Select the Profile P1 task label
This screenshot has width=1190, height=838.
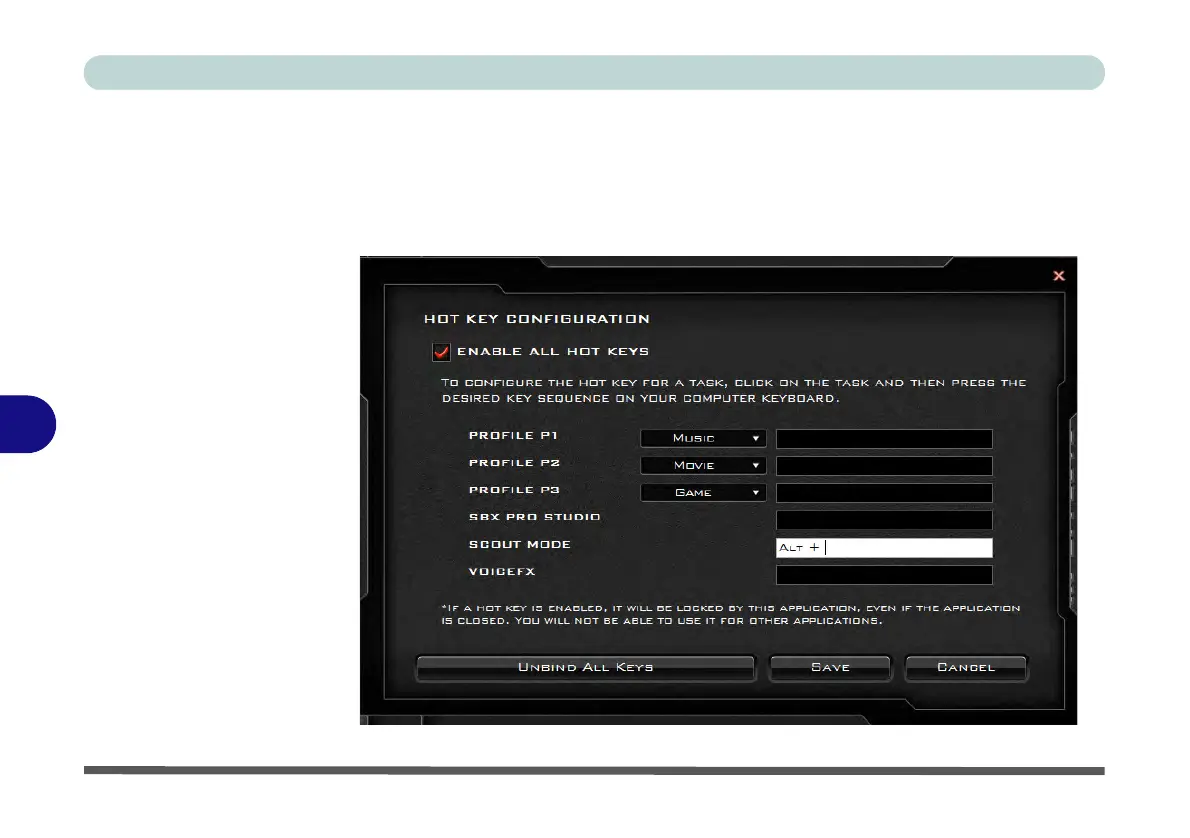513,435
